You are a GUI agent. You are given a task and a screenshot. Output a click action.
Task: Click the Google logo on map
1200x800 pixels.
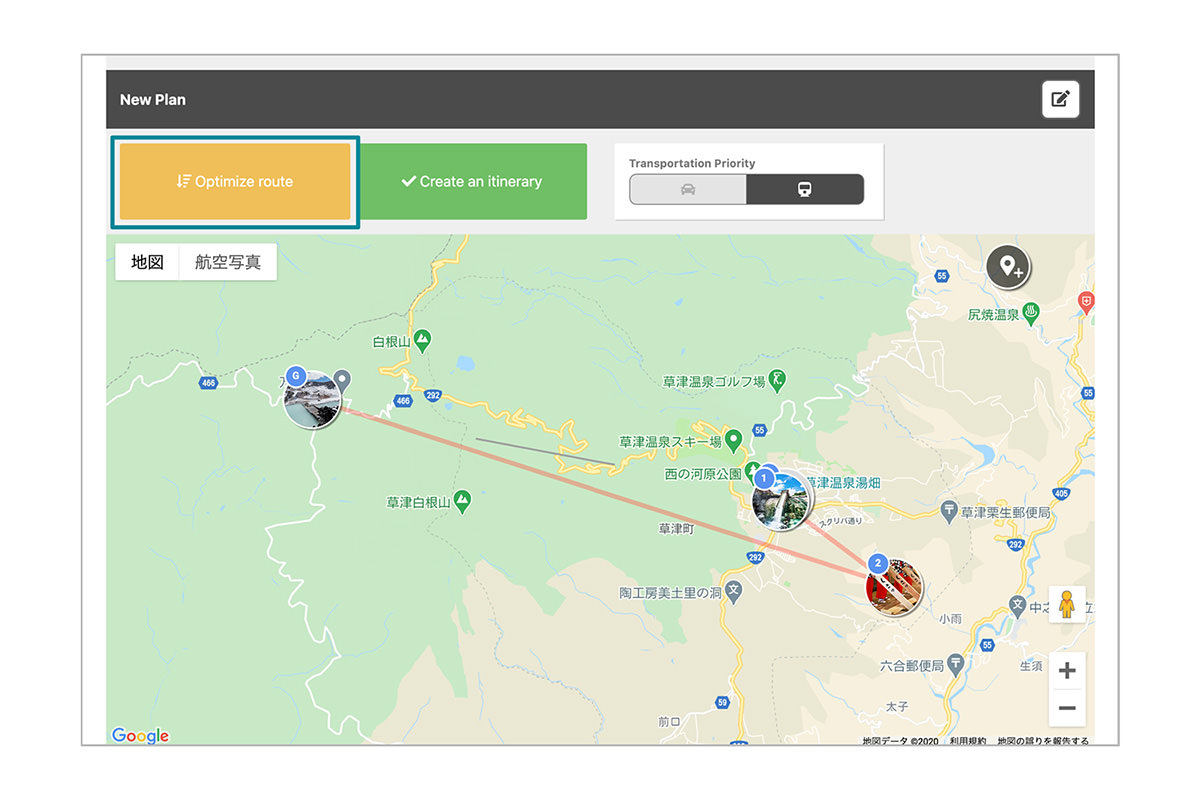click(x=140, y=735)
